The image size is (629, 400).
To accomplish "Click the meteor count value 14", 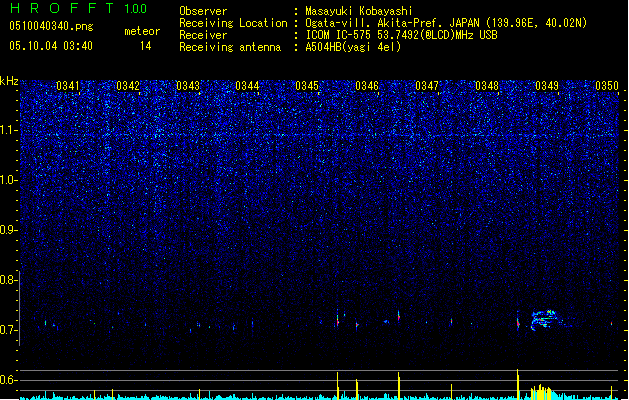I will [x=145, y=46].
